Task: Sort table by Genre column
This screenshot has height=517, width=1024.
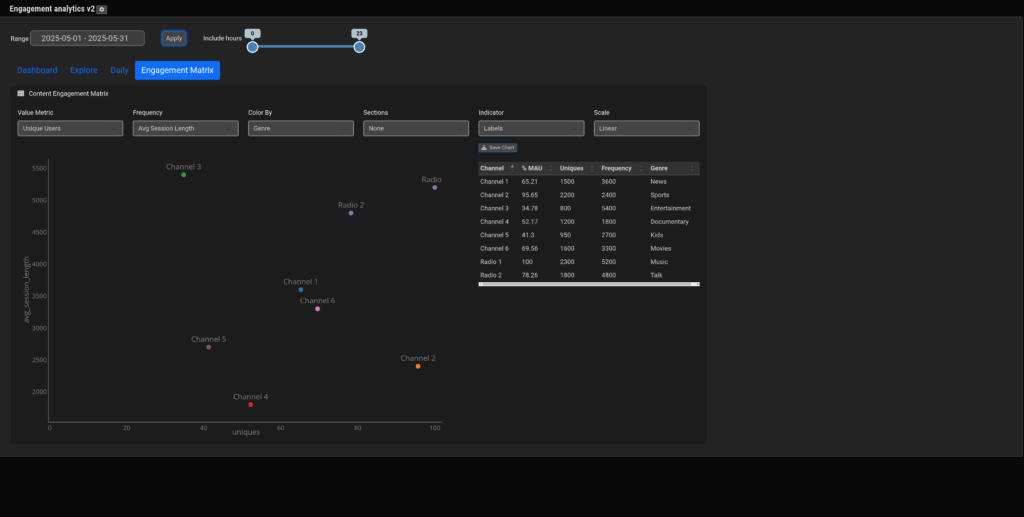Action: [690, 168]
